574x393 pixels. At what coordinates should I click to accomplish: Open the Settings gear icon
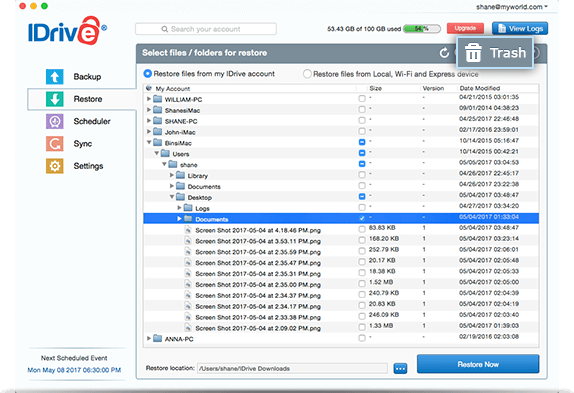pyautogui.click(x=55, y=166)
